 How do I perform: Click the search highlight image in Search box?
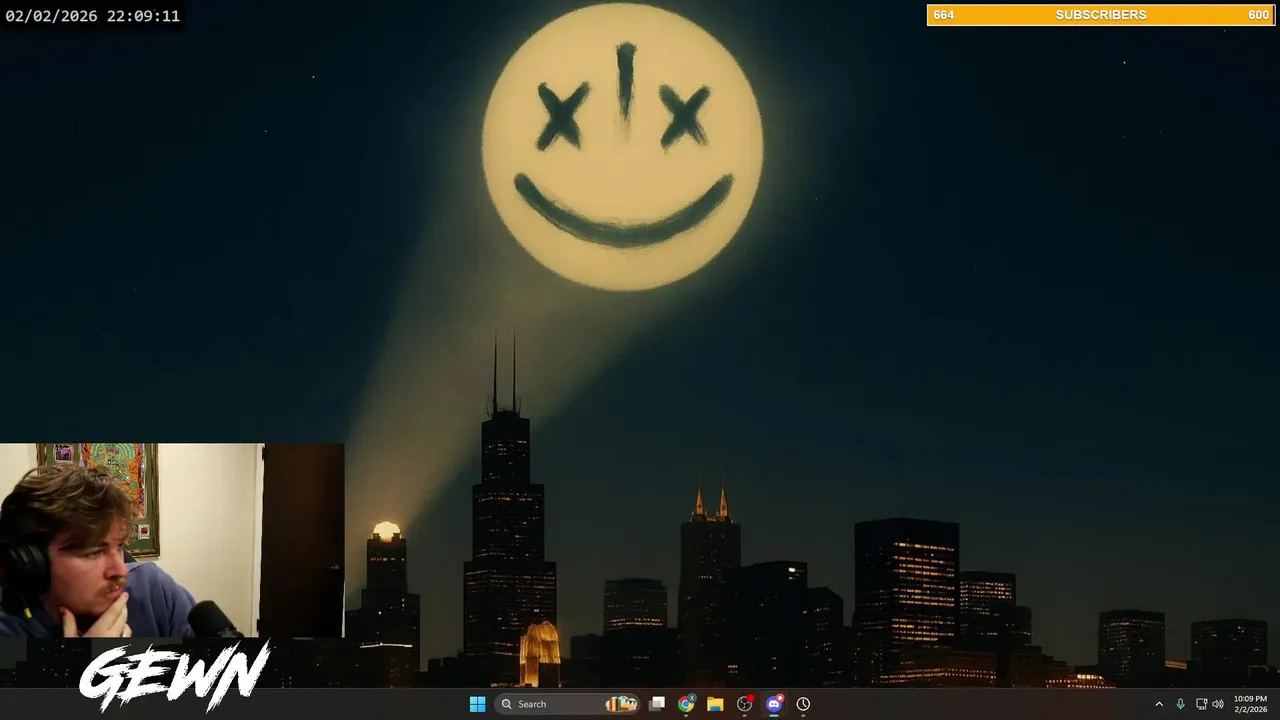621,704
